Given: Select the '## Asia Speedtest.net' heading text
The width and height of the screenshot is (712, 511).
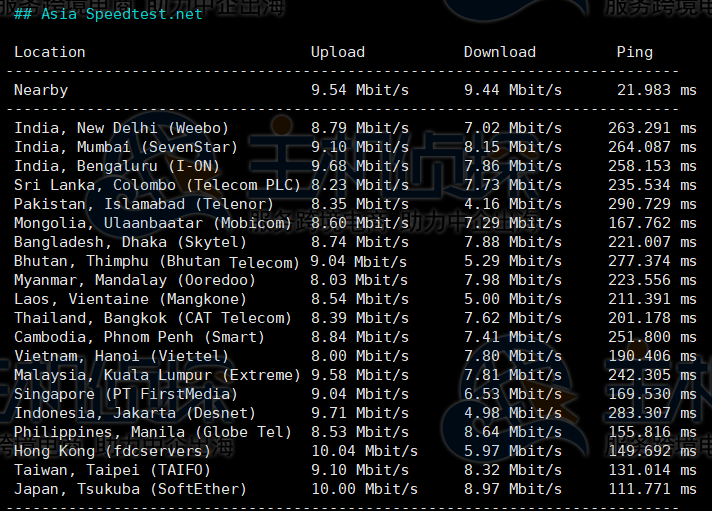Looking at the screenshot, I should coord(108,14).
